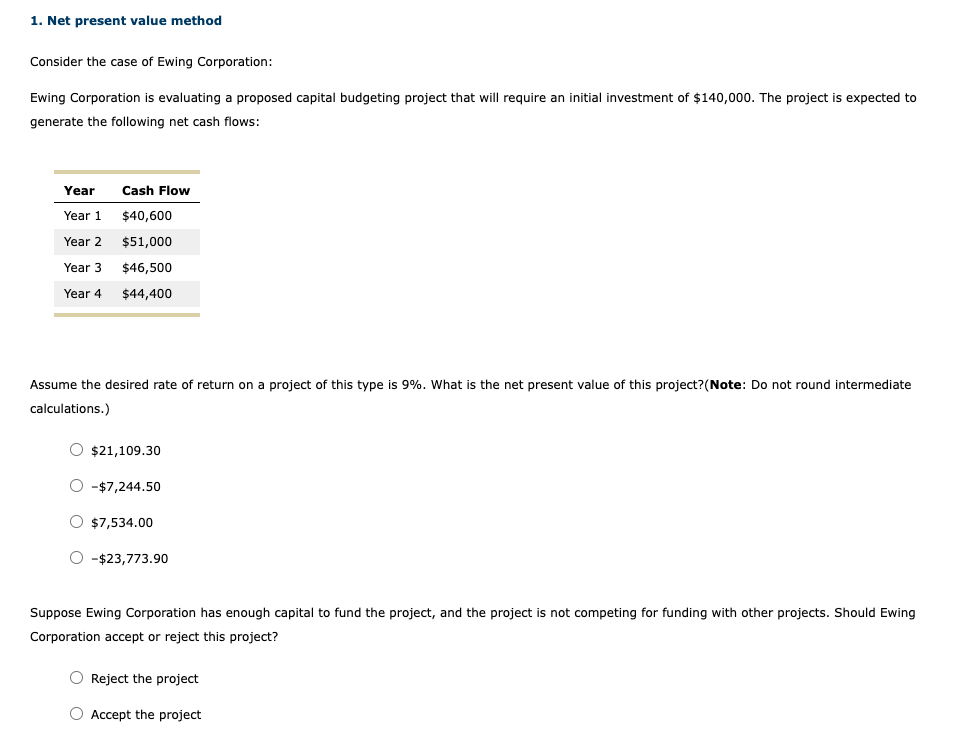Select the $21,109.30 answer option
The width and height of the screenshot is (960, 730).
(77, 449)
